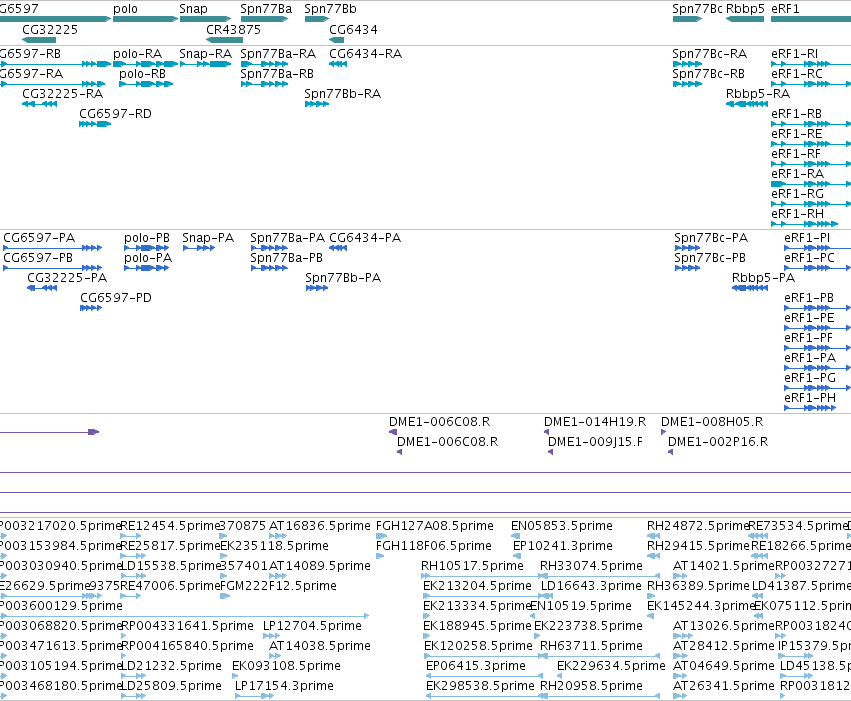
Task: Select the eRF1-RE transcript label
Action: point(797,134)
